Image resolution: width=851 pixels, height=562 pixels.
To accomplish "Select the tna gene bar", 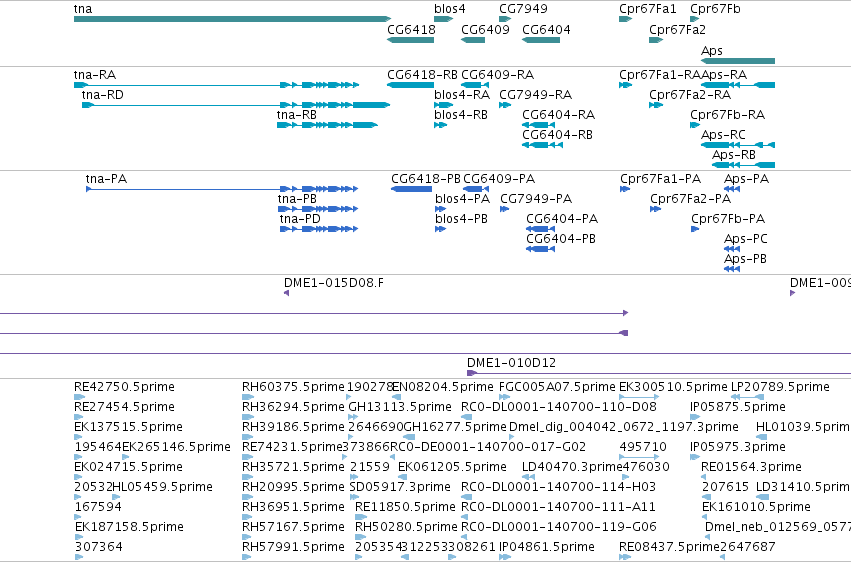I will pyautogui.click(x=232, y=19).
